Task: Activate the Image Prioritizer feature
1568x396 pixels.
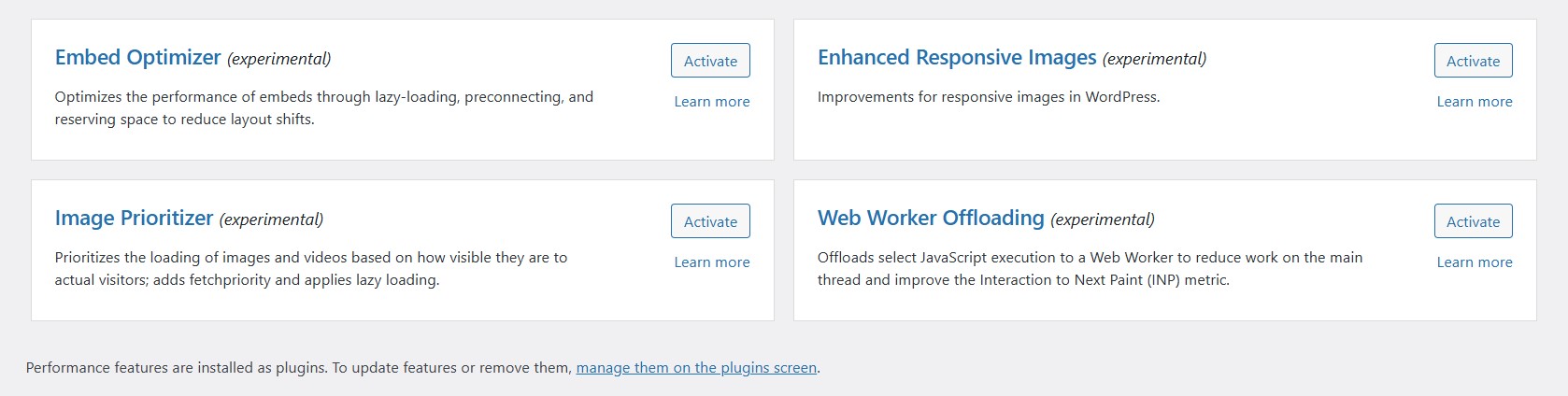Action: (x=710, y=221)
